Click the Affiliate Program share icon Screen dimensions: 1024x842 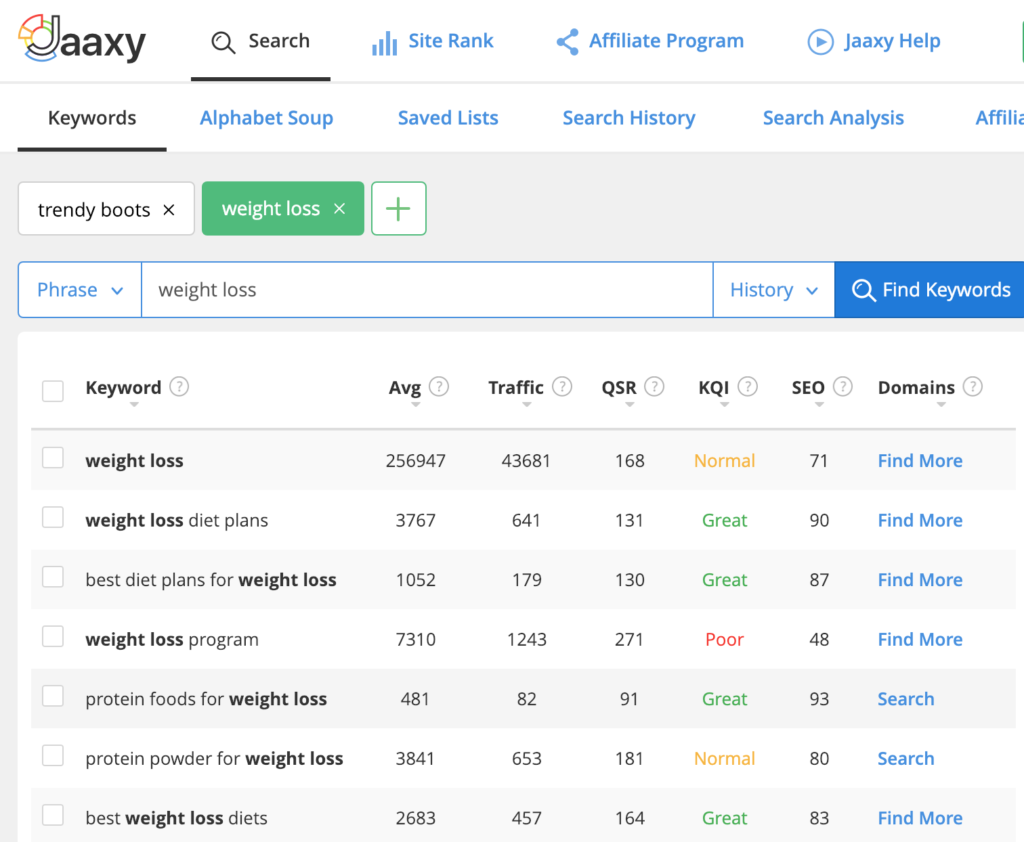[567, 42]
